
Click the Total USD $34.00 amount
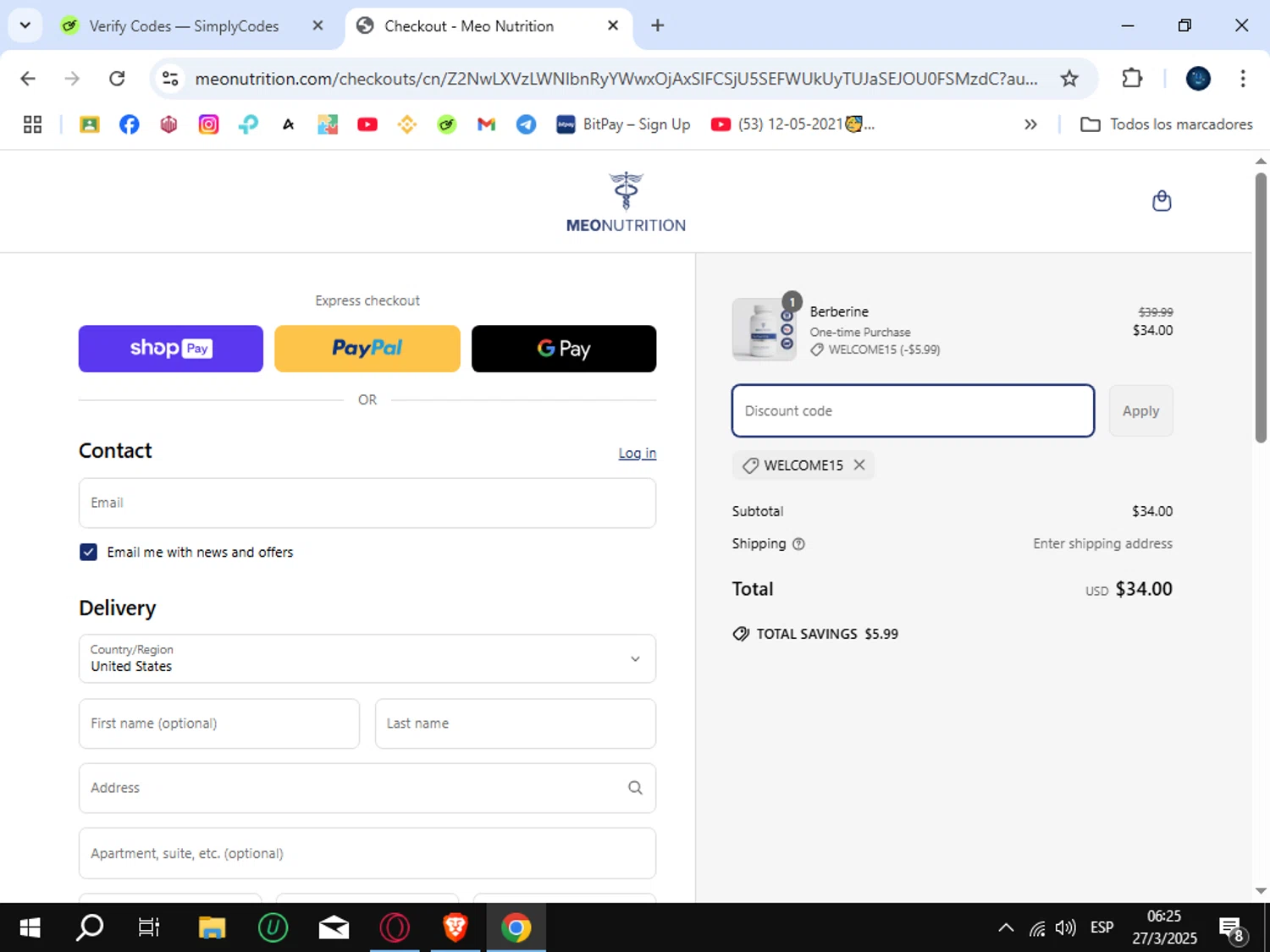[x=1129, y=589]
